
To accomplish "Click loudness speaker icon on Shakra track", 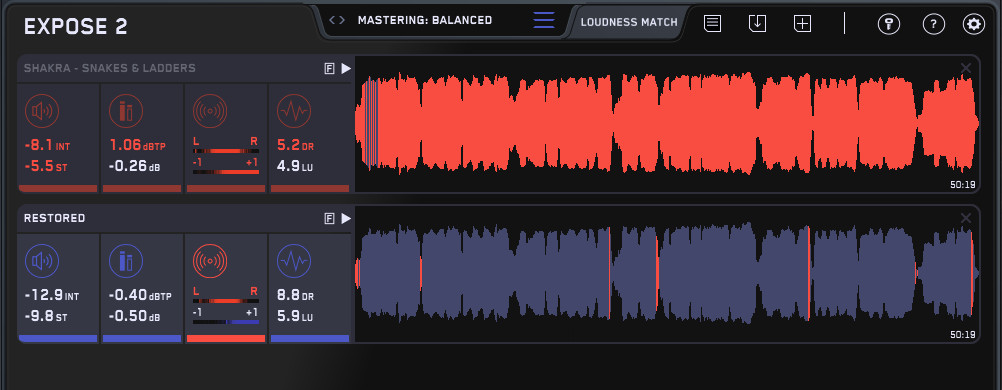I will click(42, 111).
